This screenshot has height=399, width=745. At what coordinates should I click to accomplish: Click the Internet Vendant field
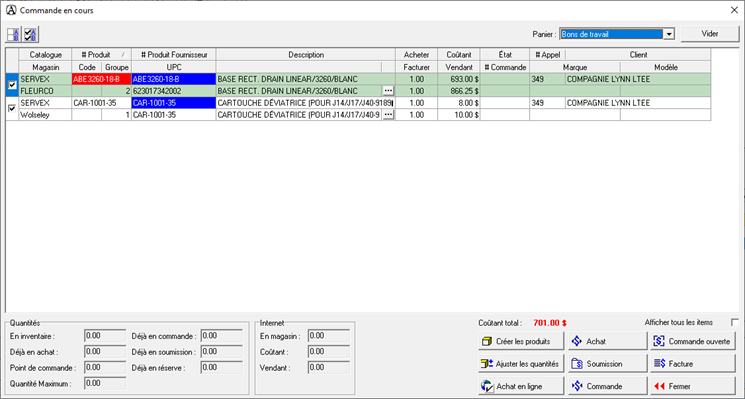pyautogui.click(x=329, y=368)
